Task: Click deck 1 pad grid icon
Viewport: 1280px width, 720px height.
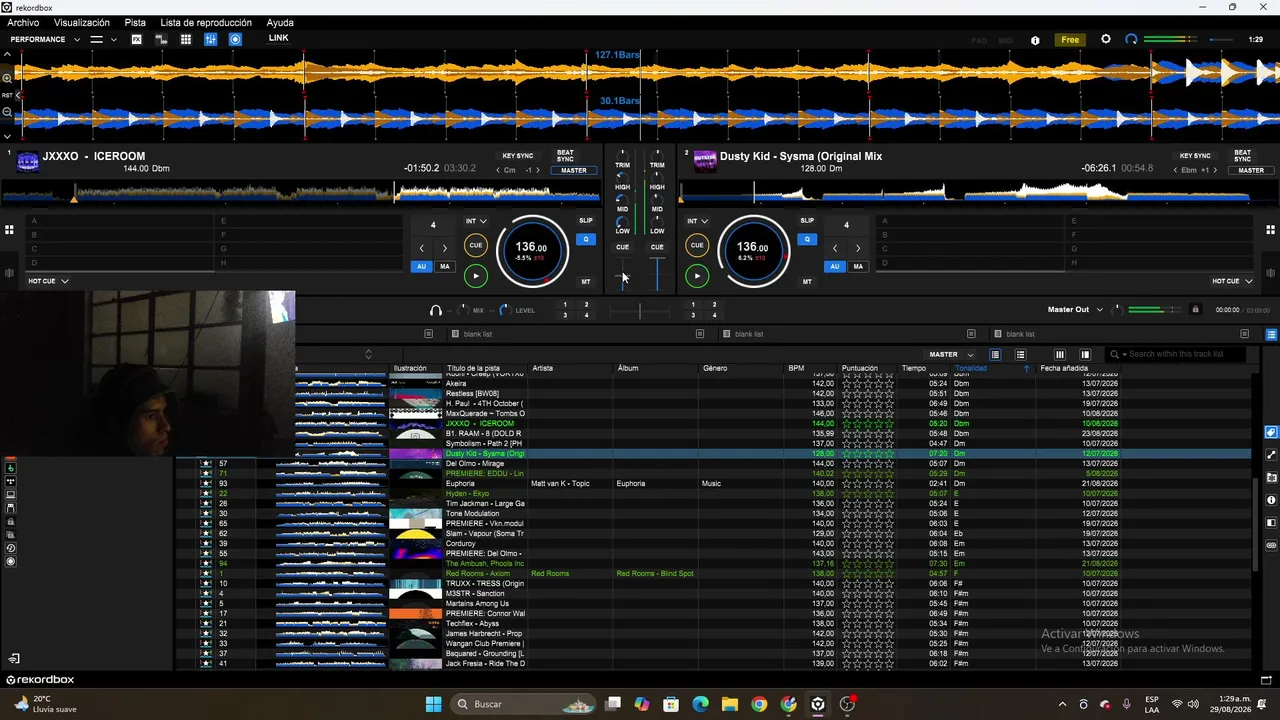Action: click(9, 230)
